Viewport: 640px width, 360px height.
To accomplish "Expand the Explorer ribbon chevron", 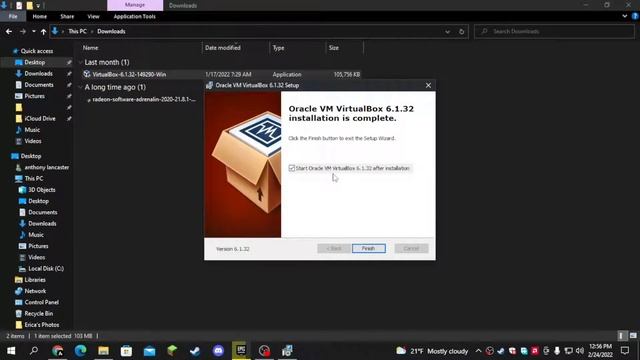I will [x=624, y=16].
